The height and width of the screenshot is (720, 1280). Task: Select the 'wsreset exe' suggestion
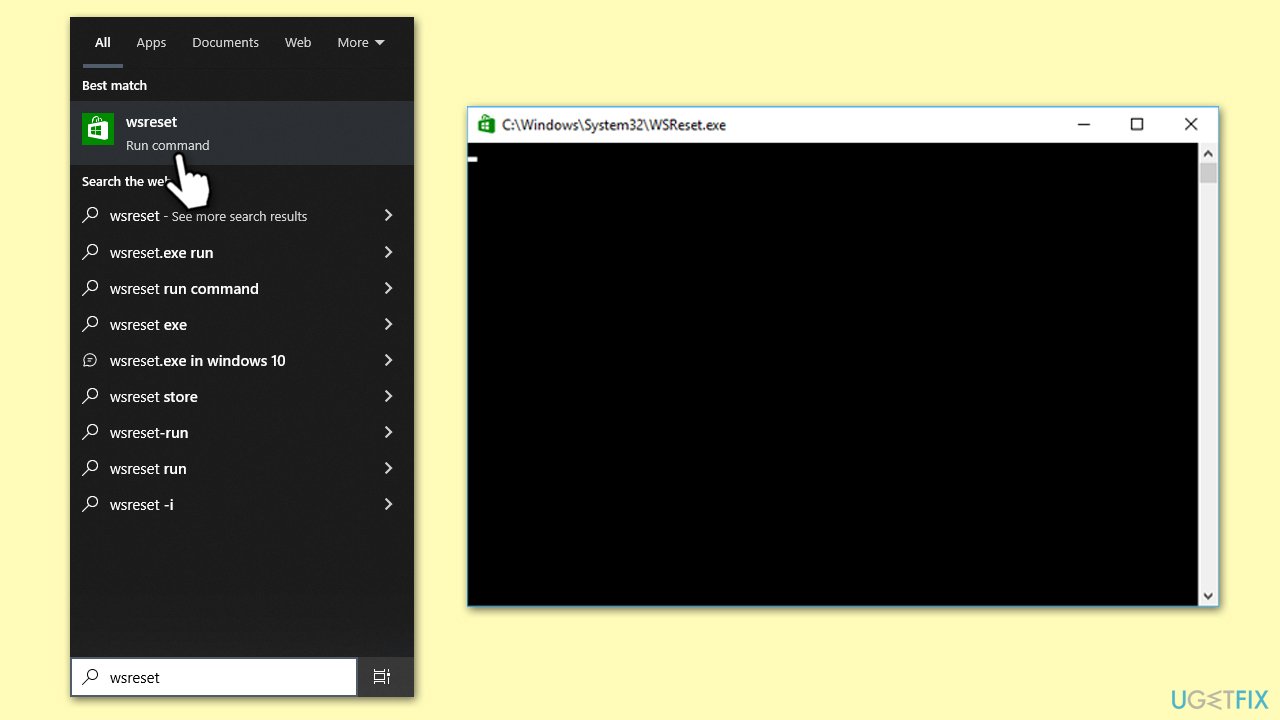tap(242, 324)
